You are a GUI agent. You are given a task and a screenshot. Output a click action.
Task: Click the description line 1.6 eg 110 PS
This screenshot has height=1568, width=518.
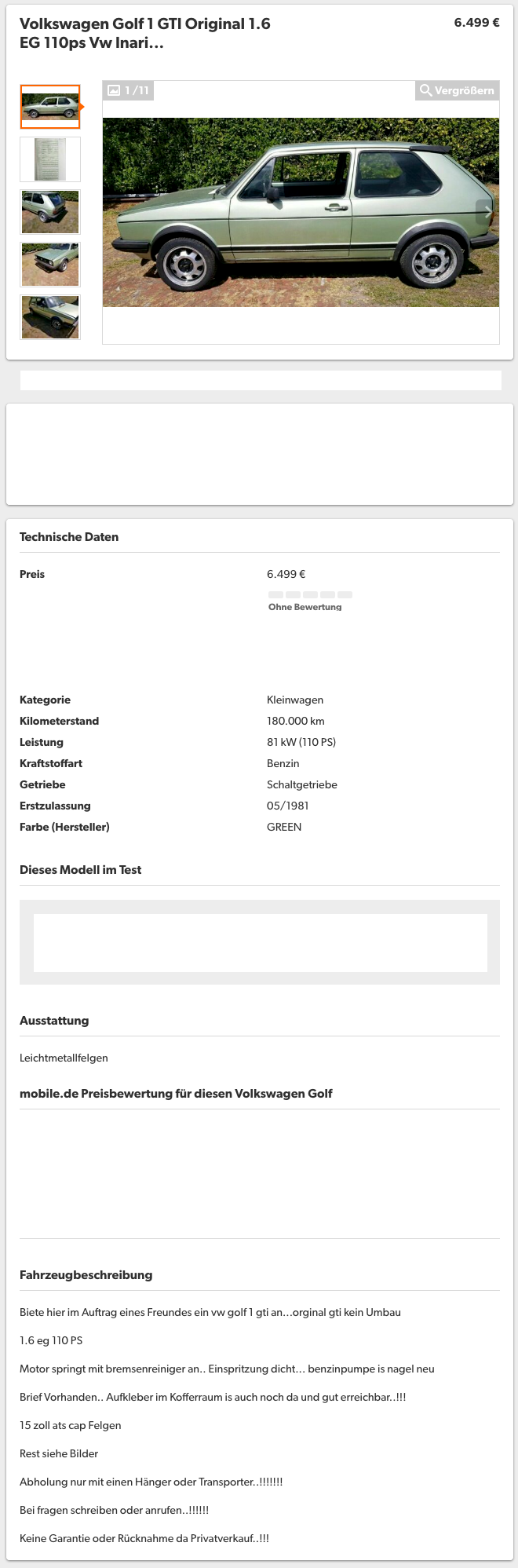(x=51, y=1340)
